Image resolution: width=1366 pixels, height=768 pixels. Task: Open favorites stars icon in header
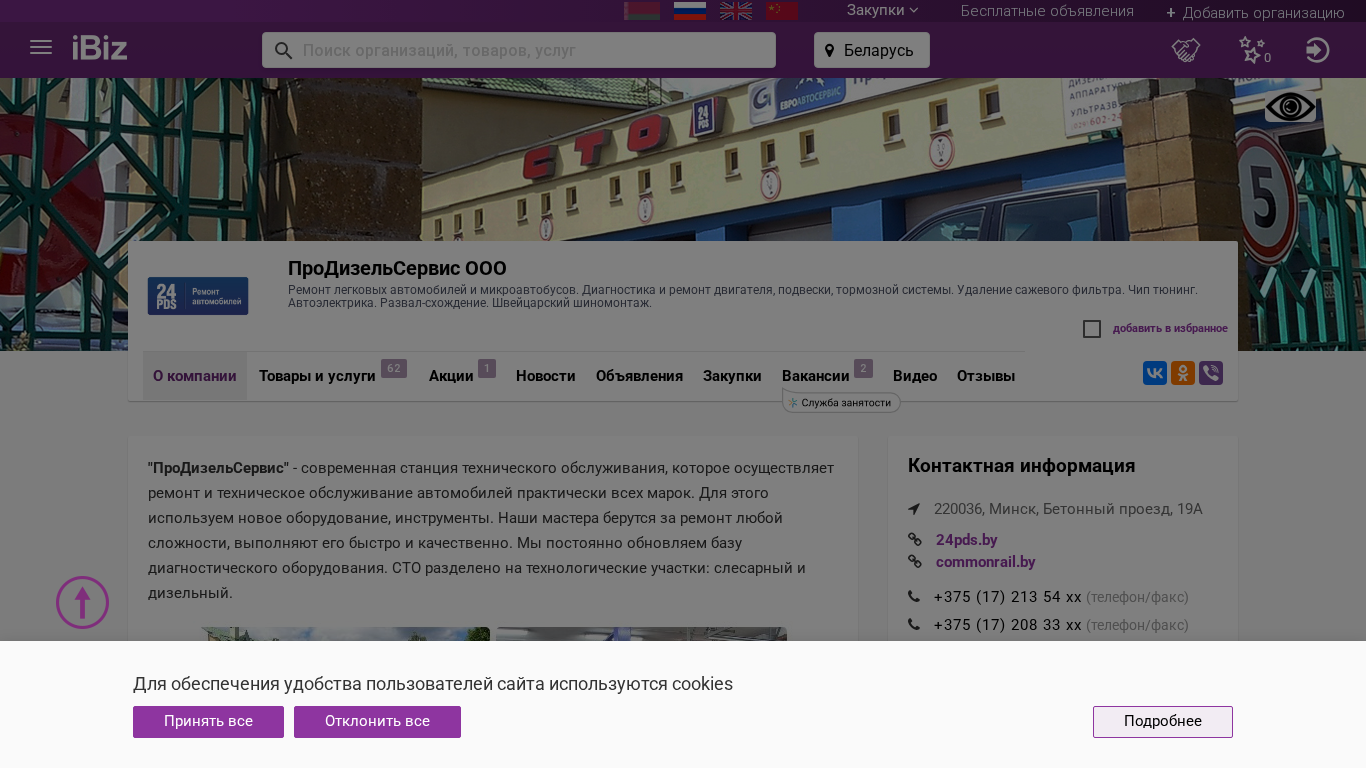pyautogui.click(x=1252, y=50)
